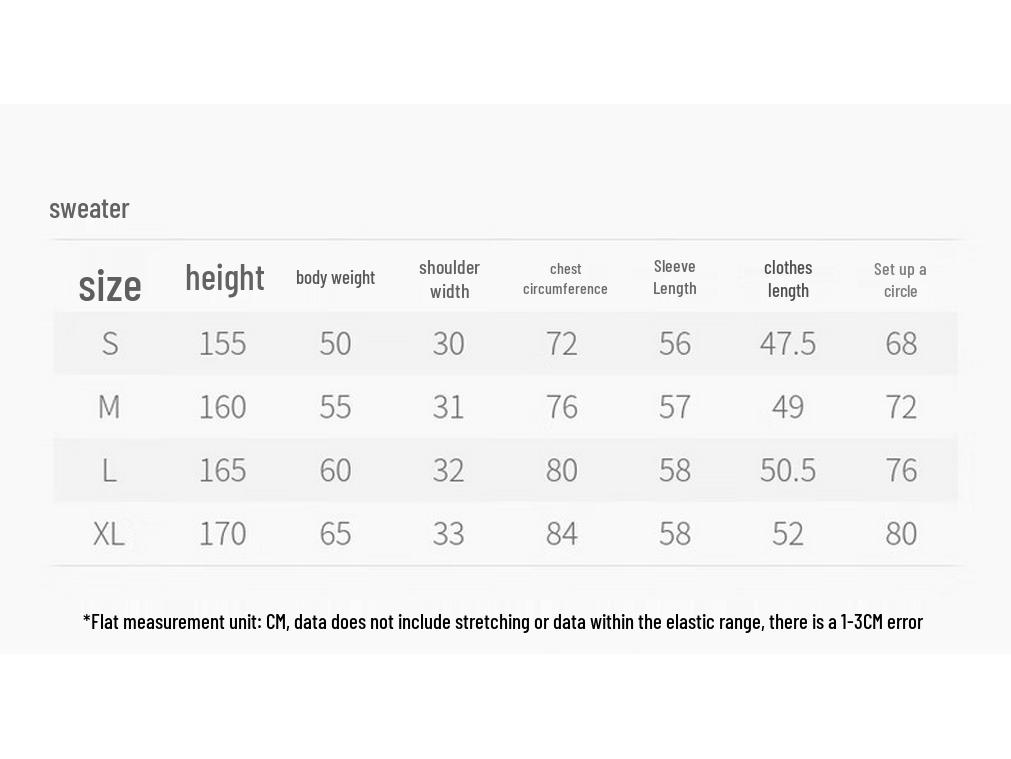Click height value 155 in S row
Image resolution: width=1011 pixels, height=759 pixels.
pos(222,343)
